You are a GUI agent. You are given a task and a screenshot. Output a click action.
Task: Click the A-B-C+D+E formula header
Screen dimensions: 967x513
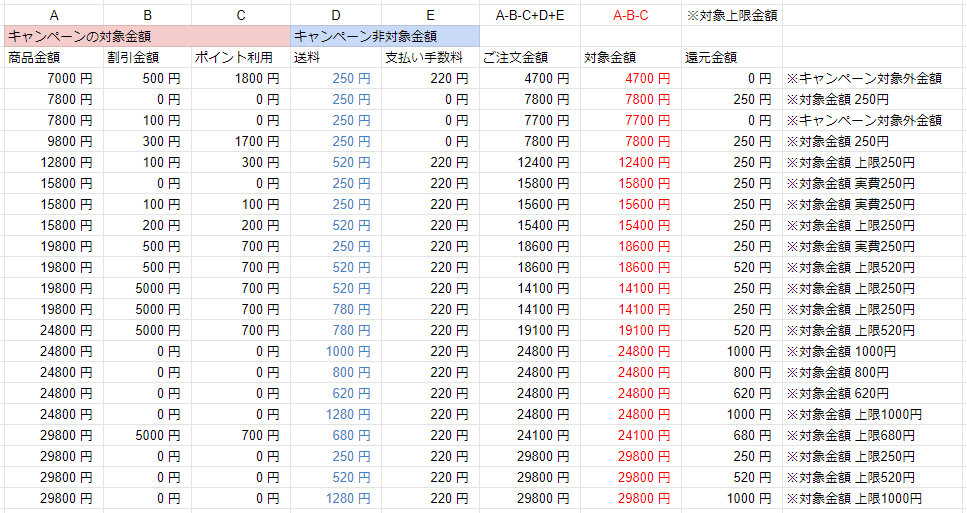(530, 15)
